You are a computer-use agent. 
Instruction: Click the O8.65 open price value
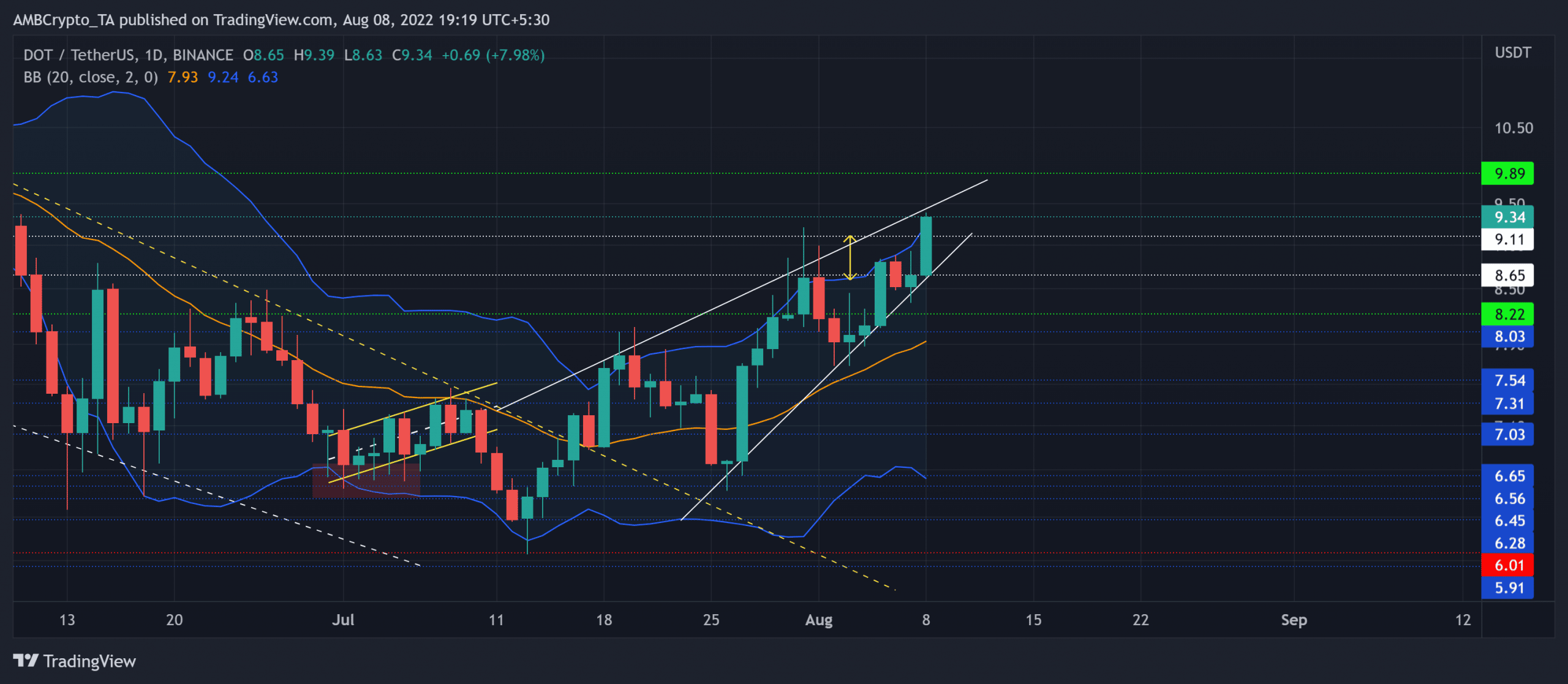pyautogui.click(x=263, y=55)
